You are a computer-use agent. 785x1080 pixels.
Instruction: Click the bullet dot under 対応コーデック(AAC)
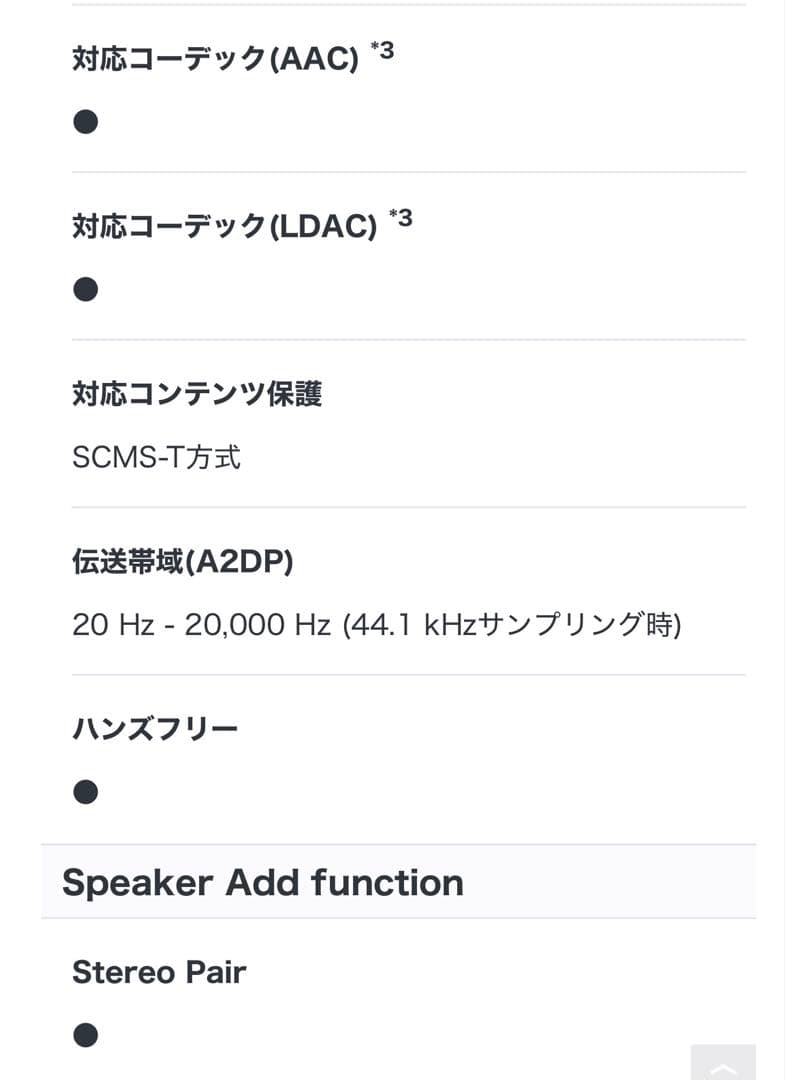(86, 122)
